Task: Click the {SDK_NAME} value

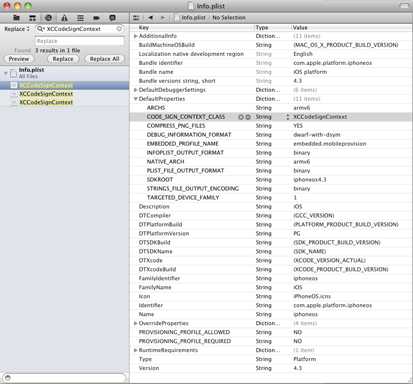Action: click(310, 252)
